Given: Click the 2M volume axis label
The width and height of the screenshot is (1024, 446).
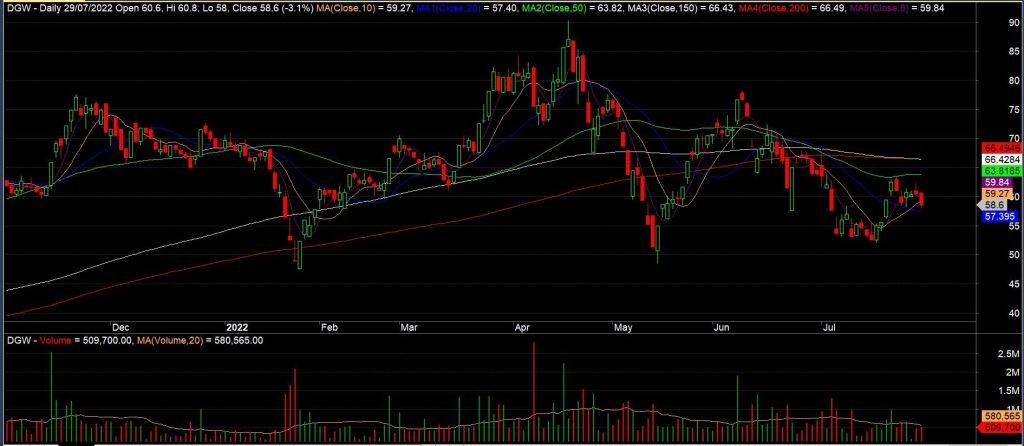Looking at the screenshot, I should tap(1014, 372).
